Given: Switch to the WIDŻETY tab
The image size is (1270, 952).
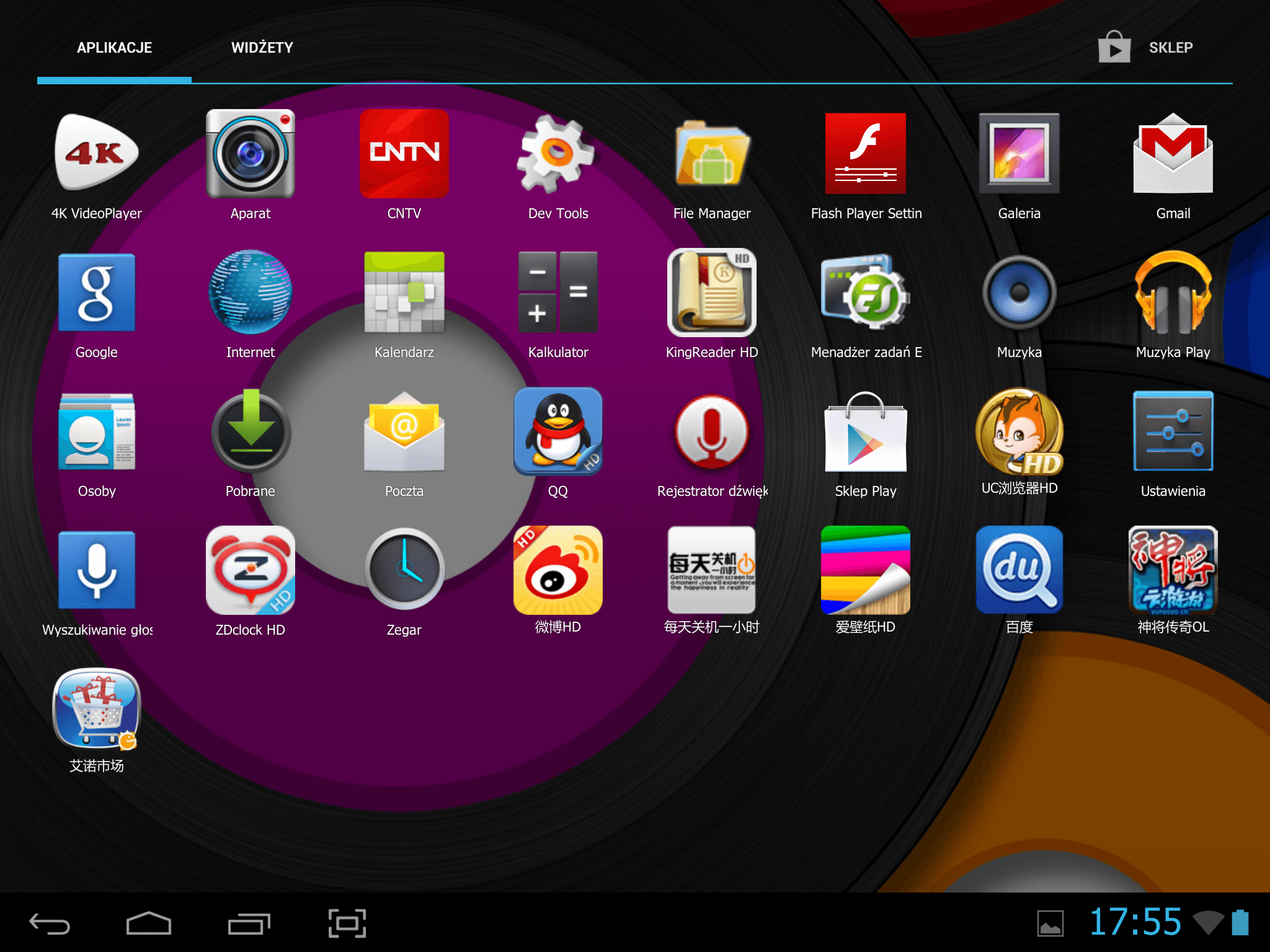Looking at the screenshot, I should point(262,48).
